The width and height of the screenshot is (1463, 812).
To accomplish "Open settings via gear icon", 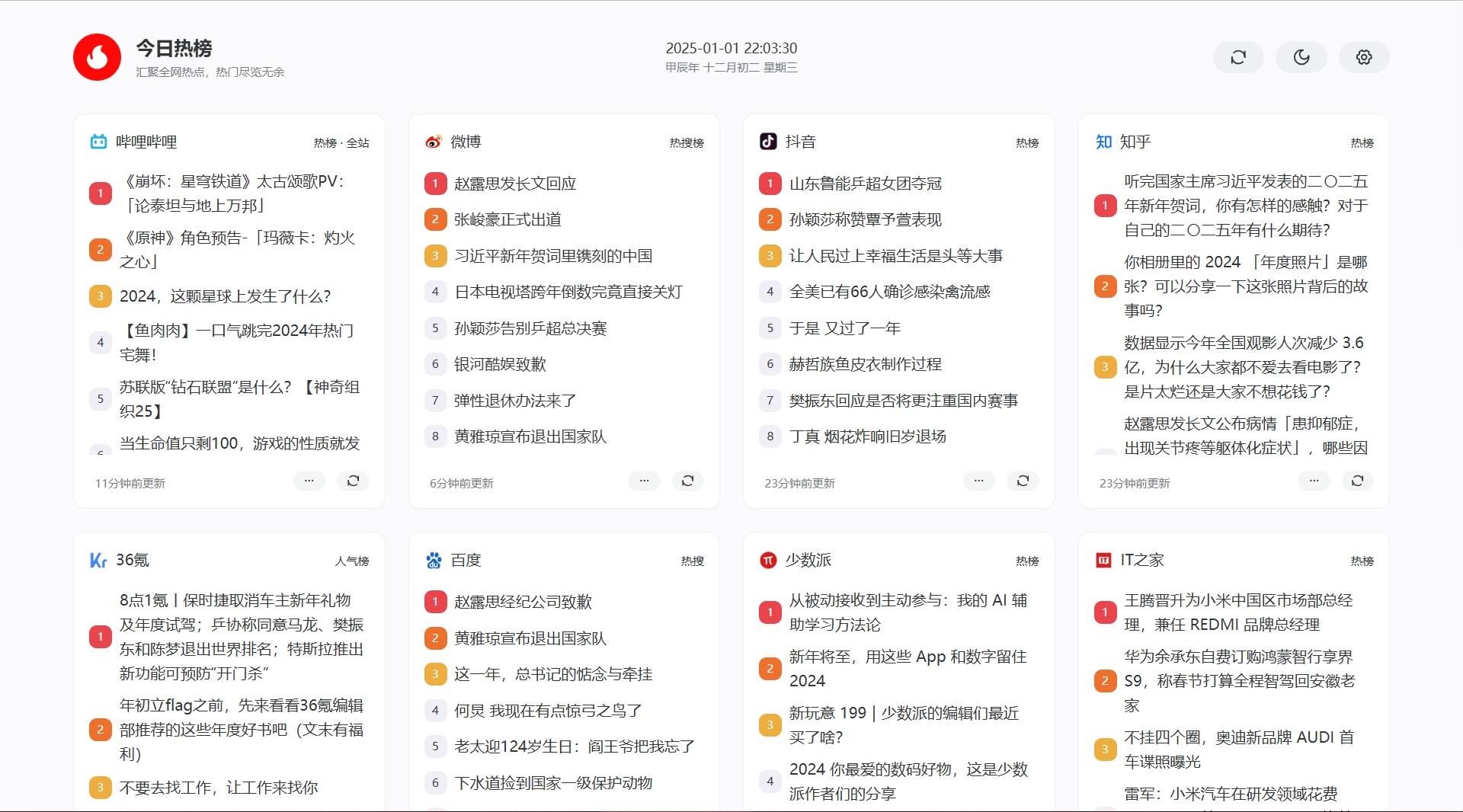I will click(1364, 57).
